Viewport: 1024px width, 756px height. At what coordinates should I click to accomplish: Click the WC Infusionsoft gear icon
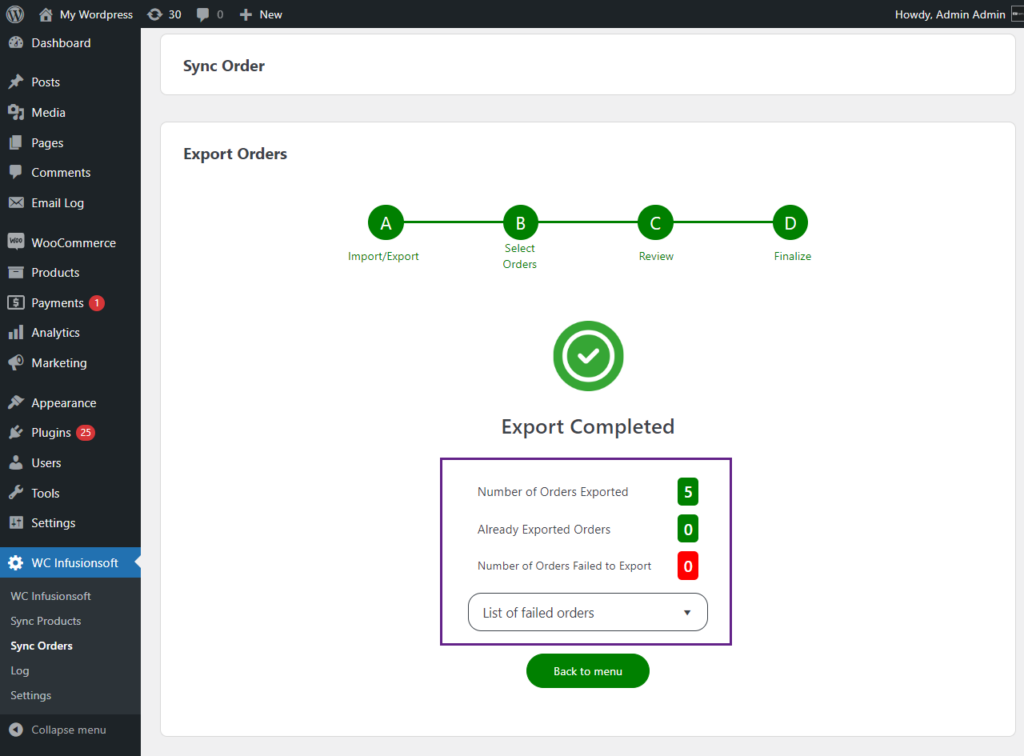pos(16,563)
